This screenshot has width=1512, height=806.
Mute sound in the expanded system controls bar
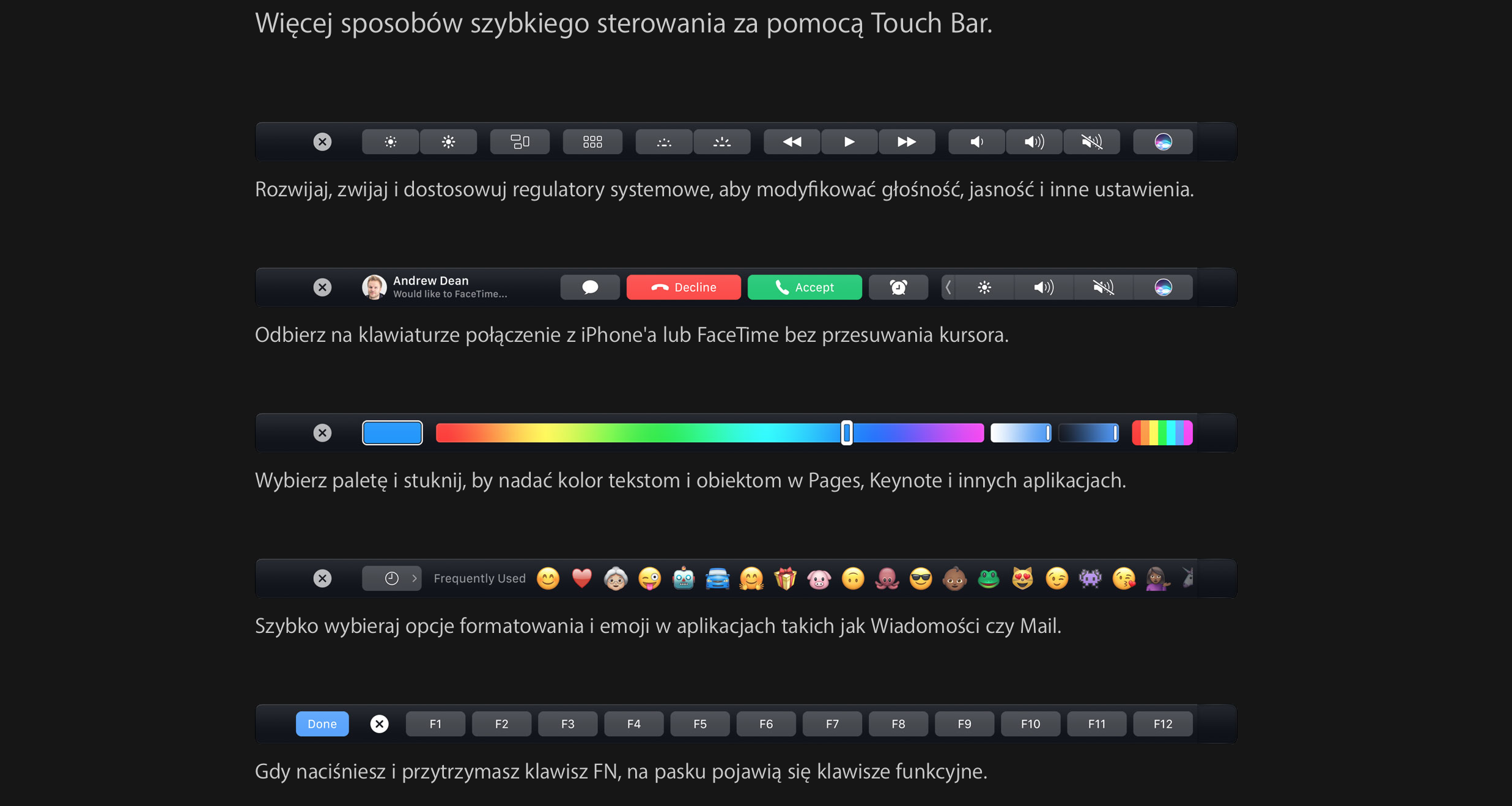coord(1091,142)
